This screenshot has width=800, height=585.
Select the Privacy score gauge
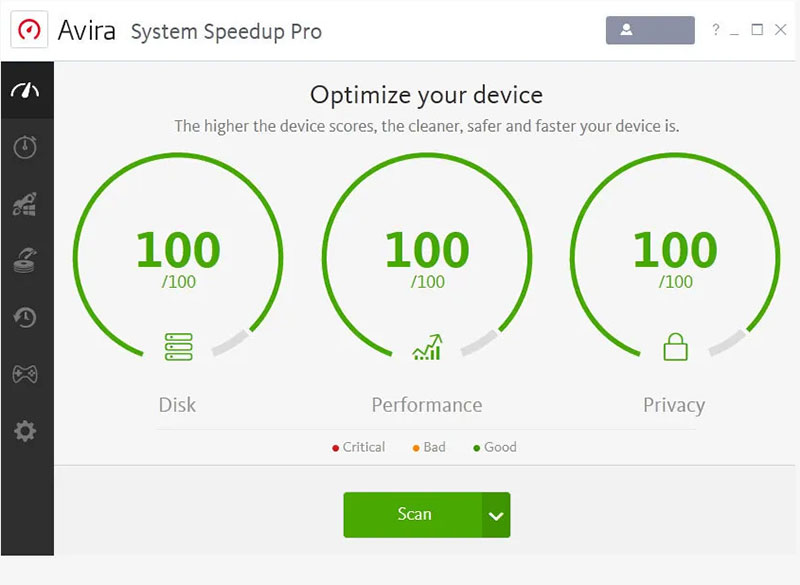coord(675,258)
